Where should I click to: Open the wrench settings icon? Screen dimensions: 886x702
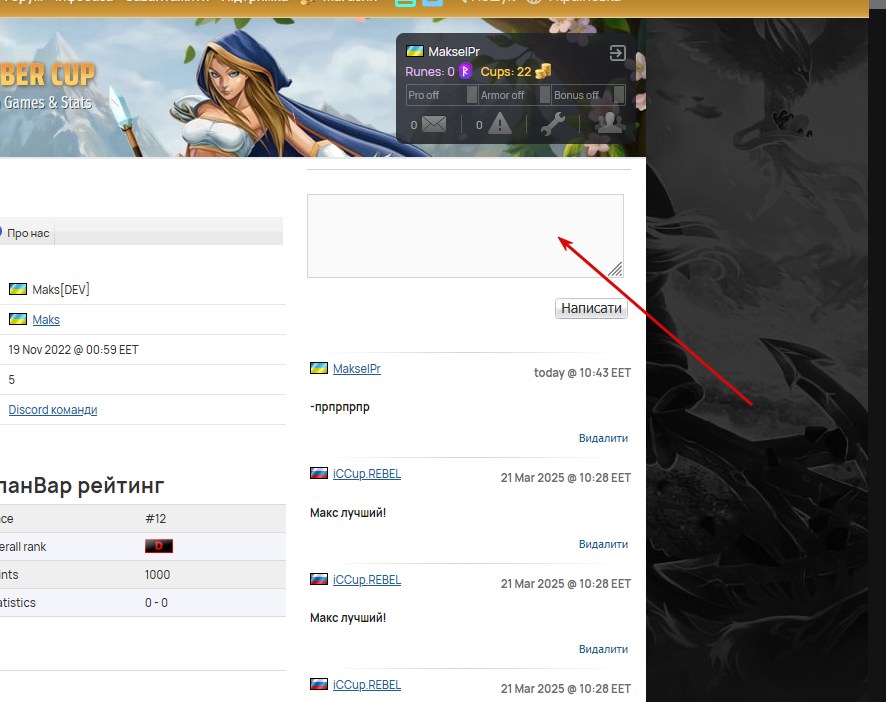[x=553, y=124]
